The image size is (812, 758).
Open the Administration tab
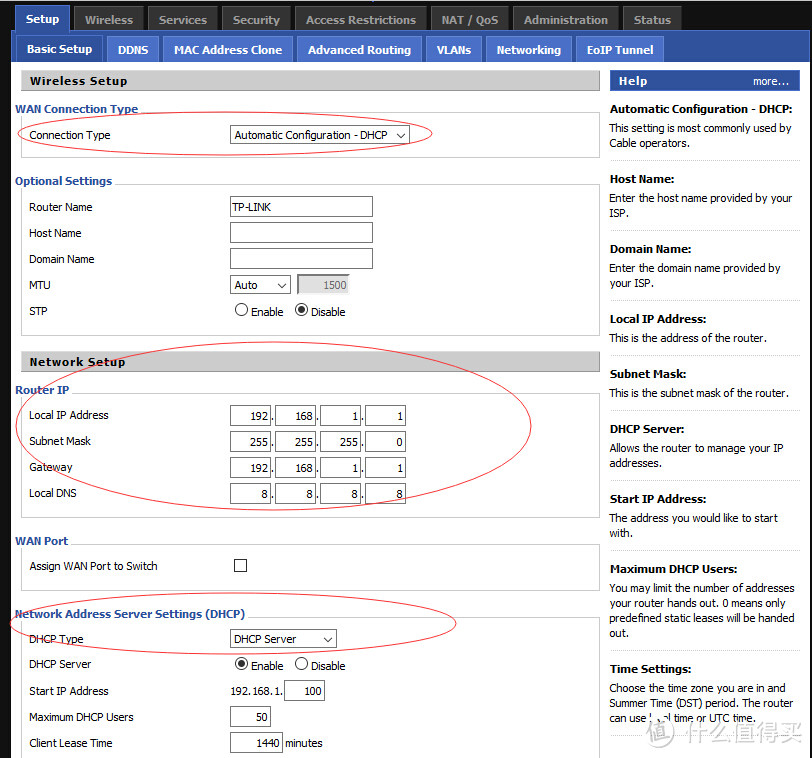(565, 19)
